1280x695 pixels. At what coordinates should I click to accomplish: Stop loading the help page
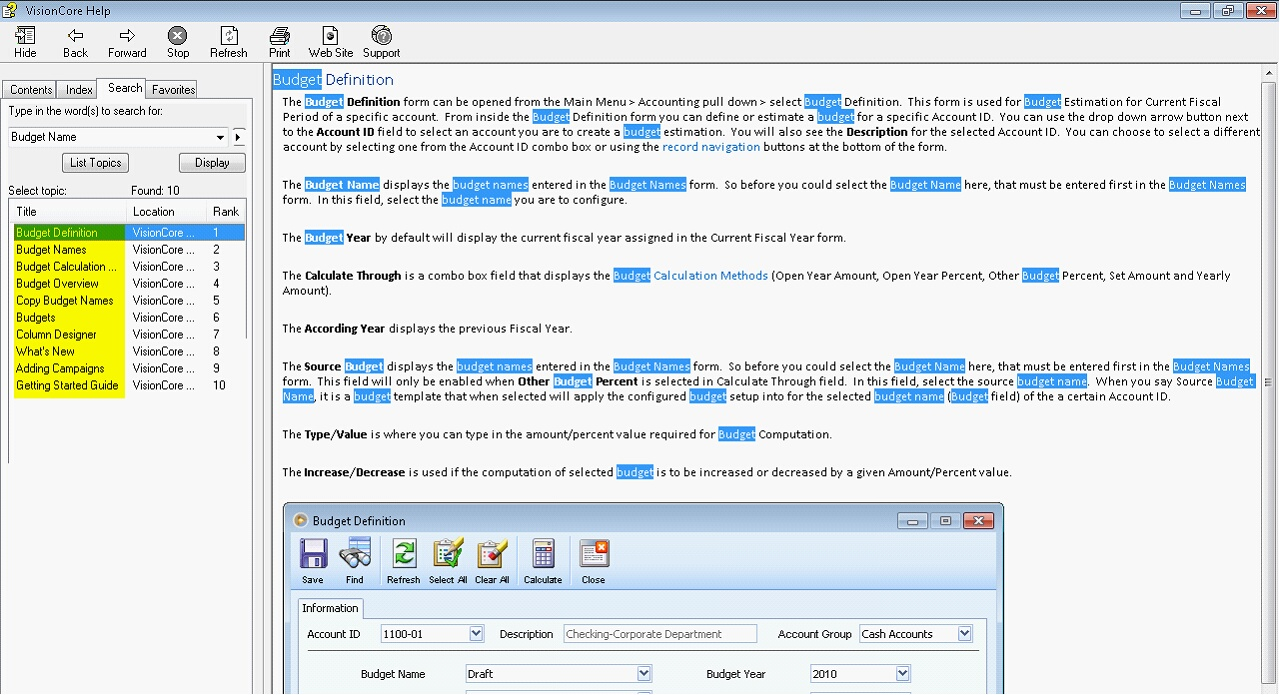[x=178, y=42]
